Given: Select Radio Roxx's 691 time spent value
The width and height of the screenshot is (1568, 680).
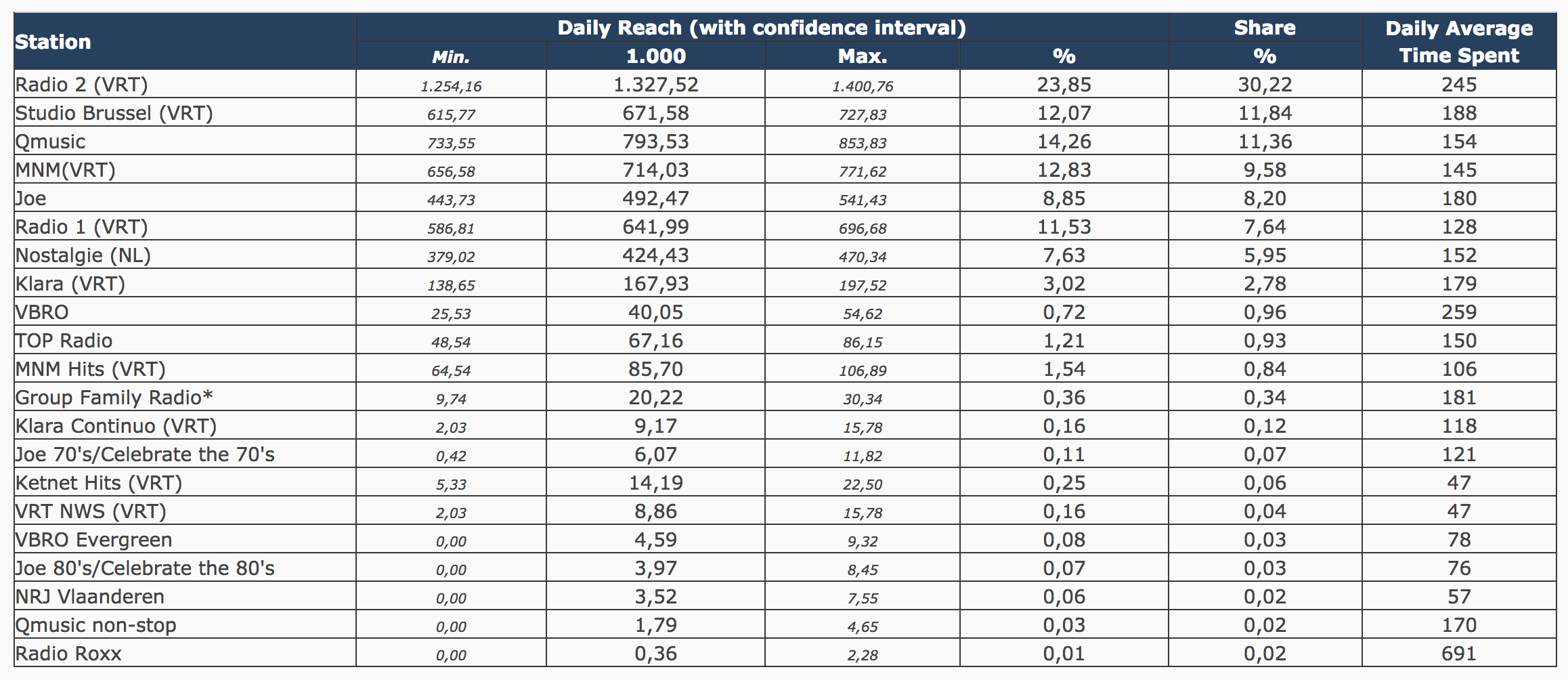Looking at the screenshot, I should 1458,654.
